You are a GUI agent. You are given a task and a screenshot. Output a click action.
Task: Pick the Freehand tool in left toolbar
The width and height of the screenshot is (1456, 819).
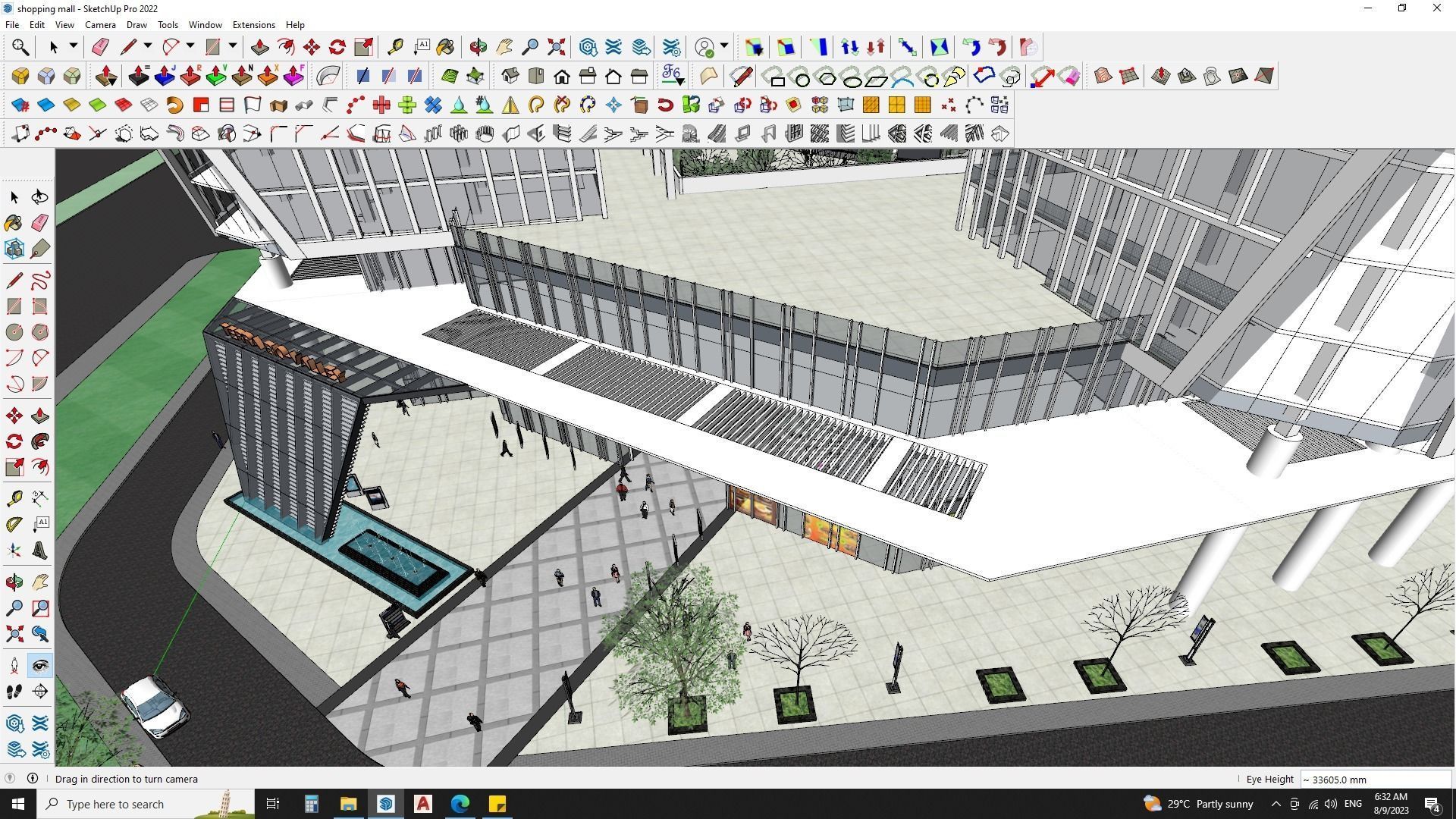[x=40, y=281]
